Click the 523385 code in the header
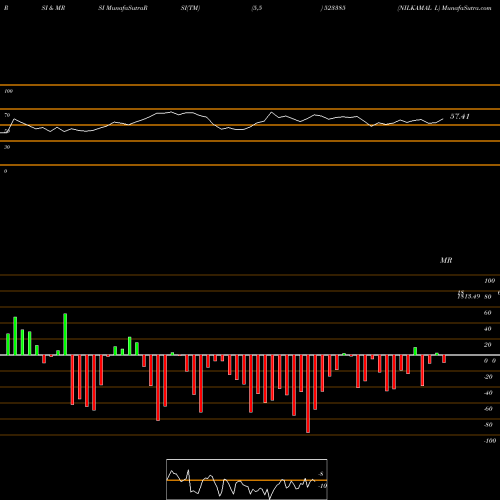Image resolution: width=500 pixels, height=500 pixels. pyautogui.click(x=334, y=8)
